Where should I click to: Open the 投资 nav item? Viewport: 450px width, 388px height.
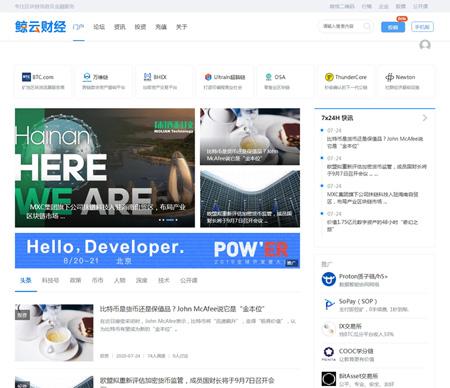pos(140,27)
